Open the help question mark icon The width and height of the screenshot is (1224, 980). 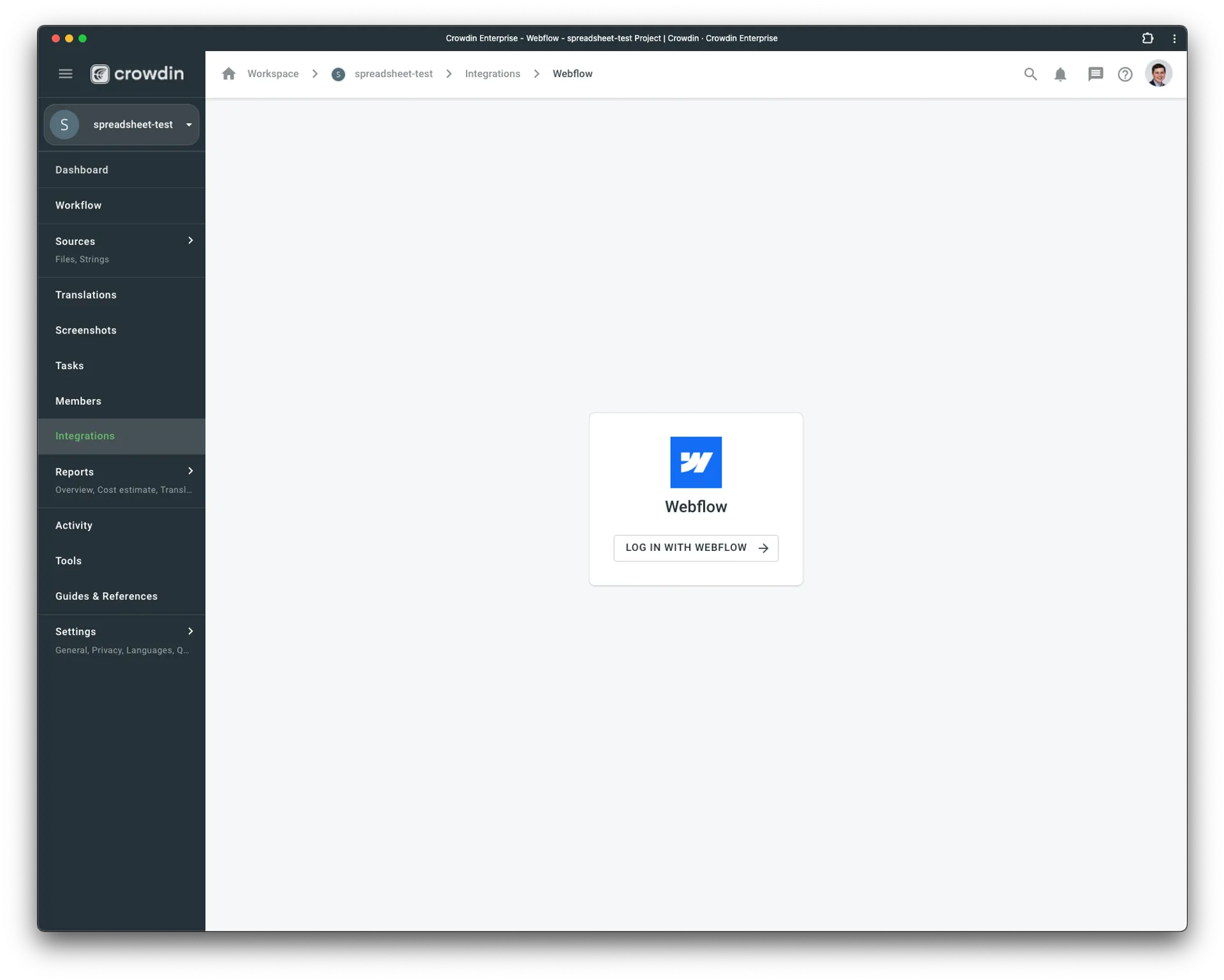click(x=1125, y=75)
